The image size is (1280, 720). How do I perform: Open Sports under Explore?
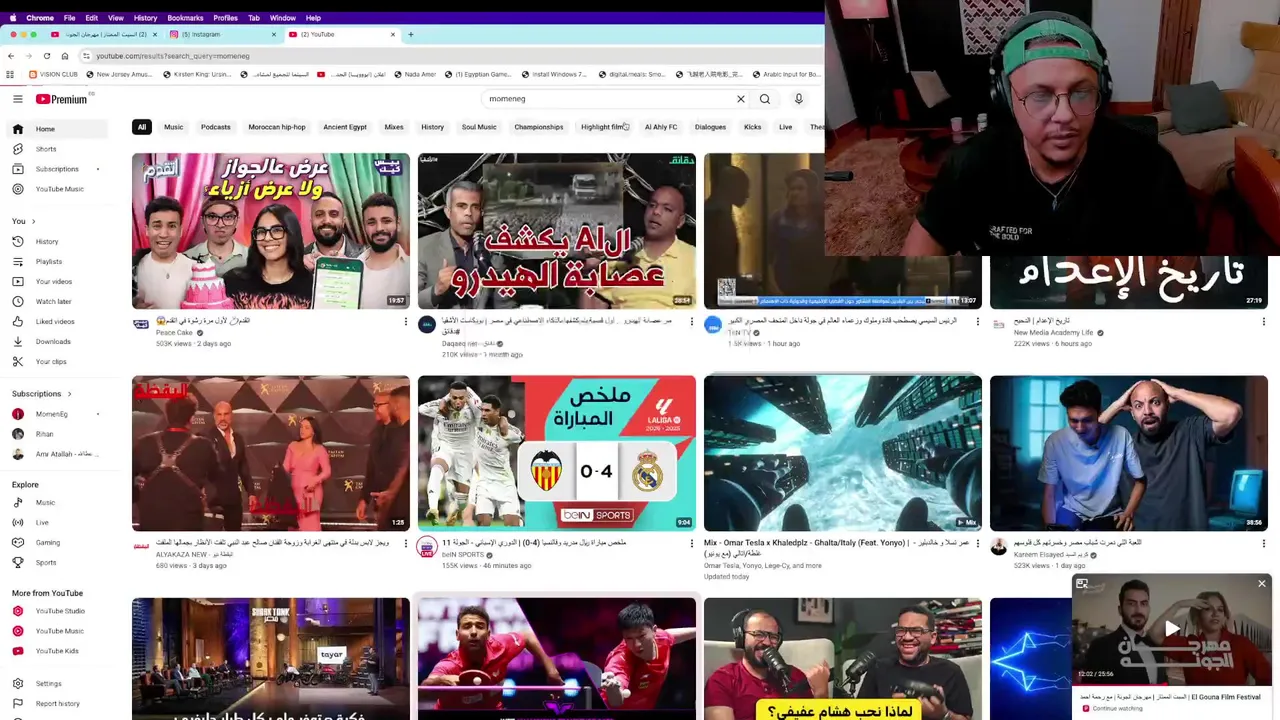[57, 562]
